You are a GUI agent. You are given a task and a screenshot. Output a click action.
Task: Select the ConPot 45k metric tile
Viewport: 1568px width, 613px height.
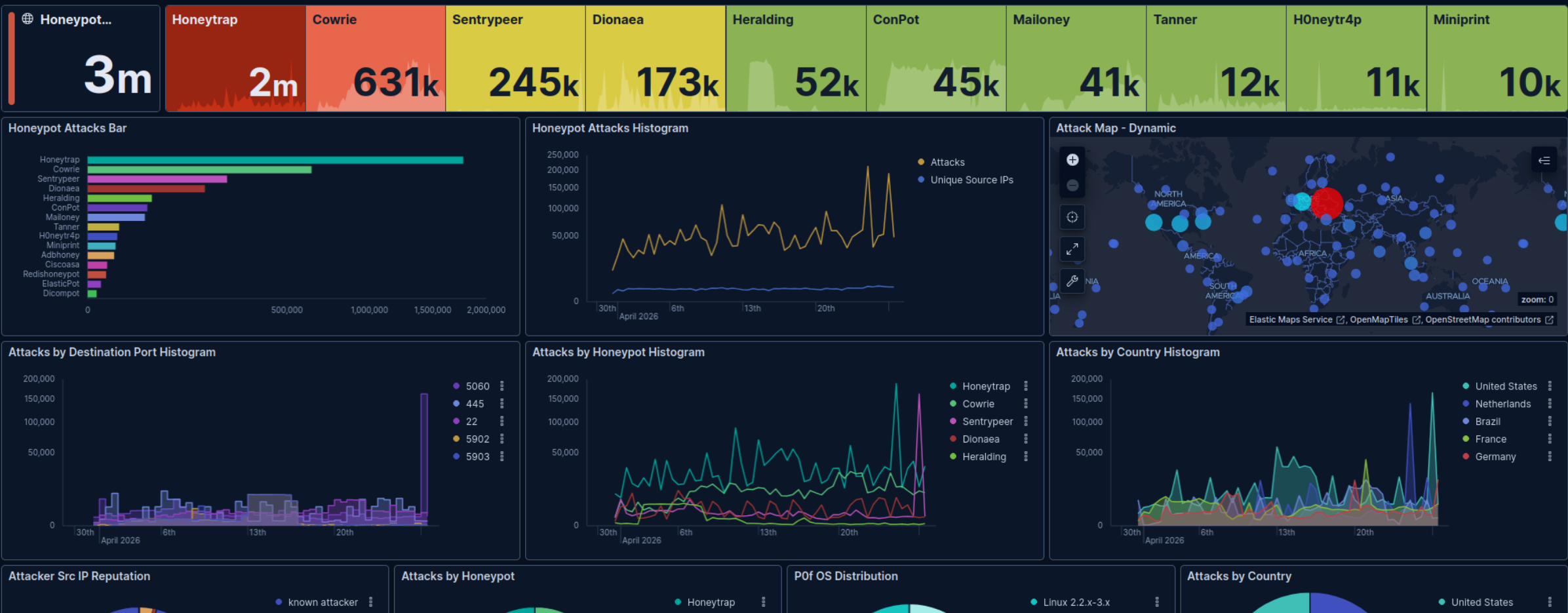936,58
